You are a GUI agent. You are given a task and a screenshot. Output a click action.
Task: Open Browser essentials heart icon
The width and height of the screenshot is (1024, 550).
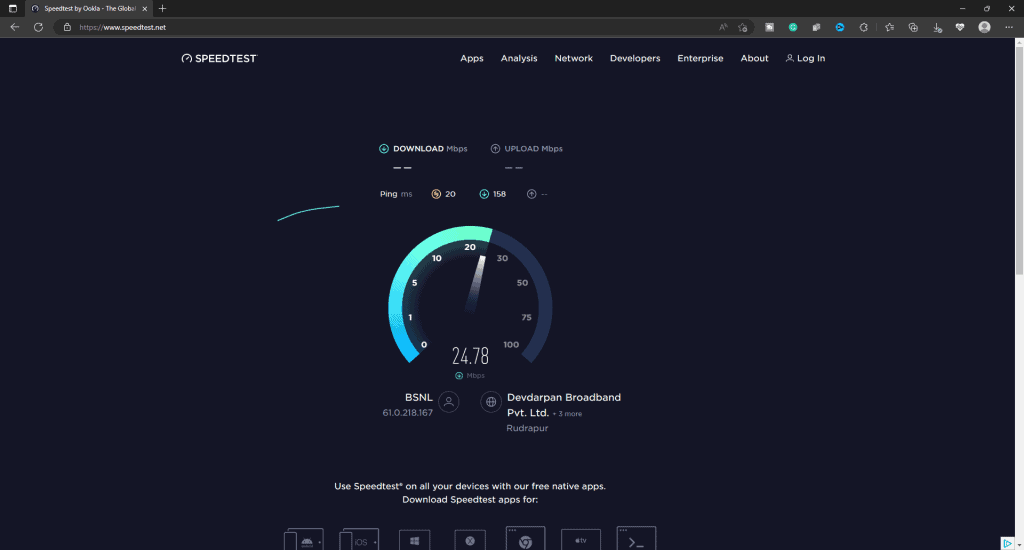[960, 27]
